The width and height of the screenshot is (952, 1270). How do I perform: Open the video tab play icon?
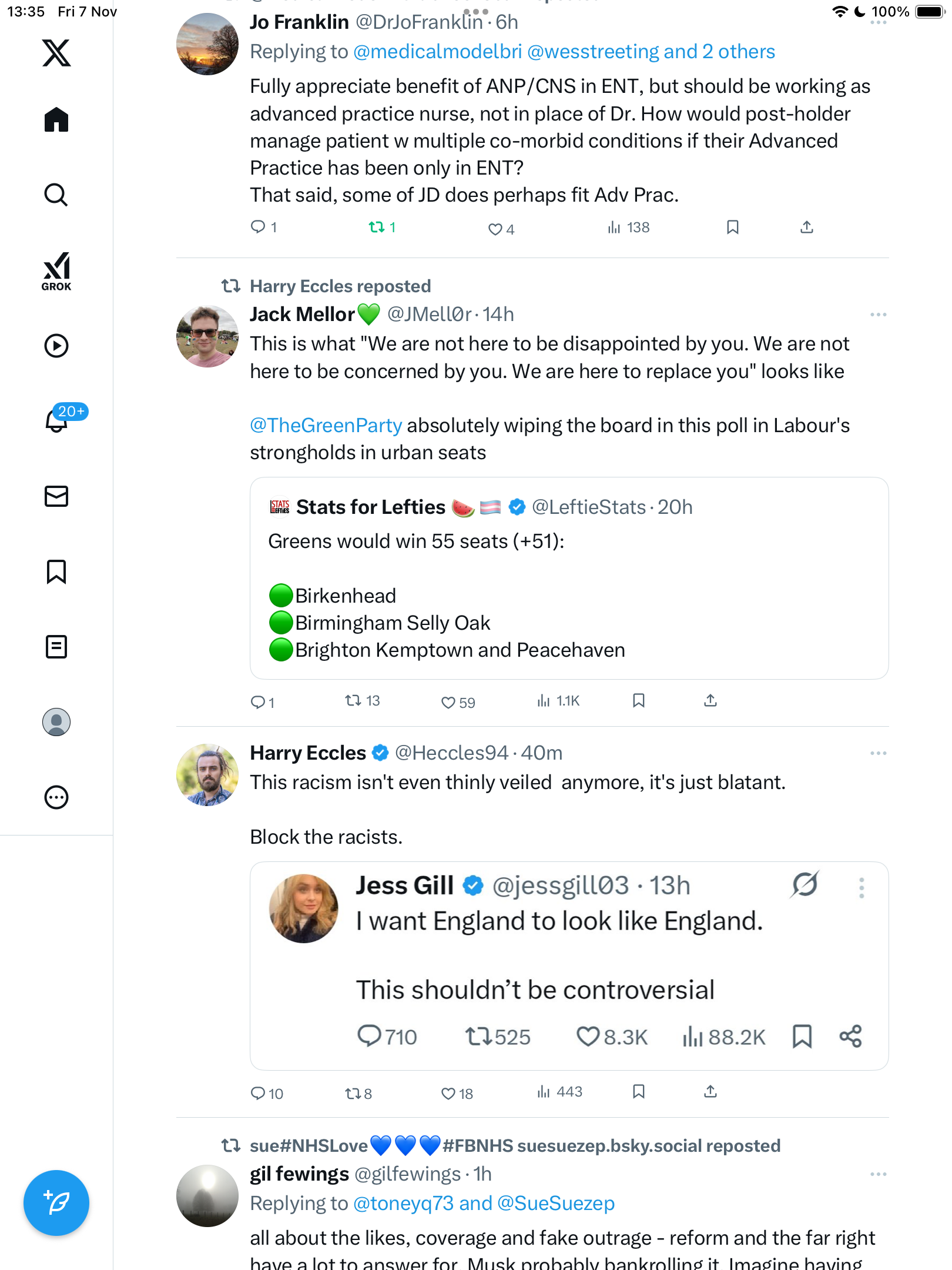click(x=56, y=346)
